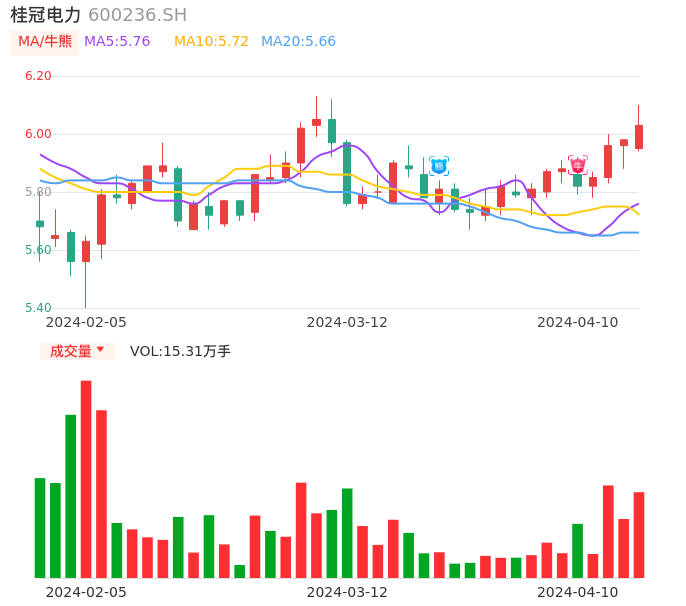Toggle the MA5:5.76 legend label
The width and height of the screenshot is (686, 606).
coord(117,42)
